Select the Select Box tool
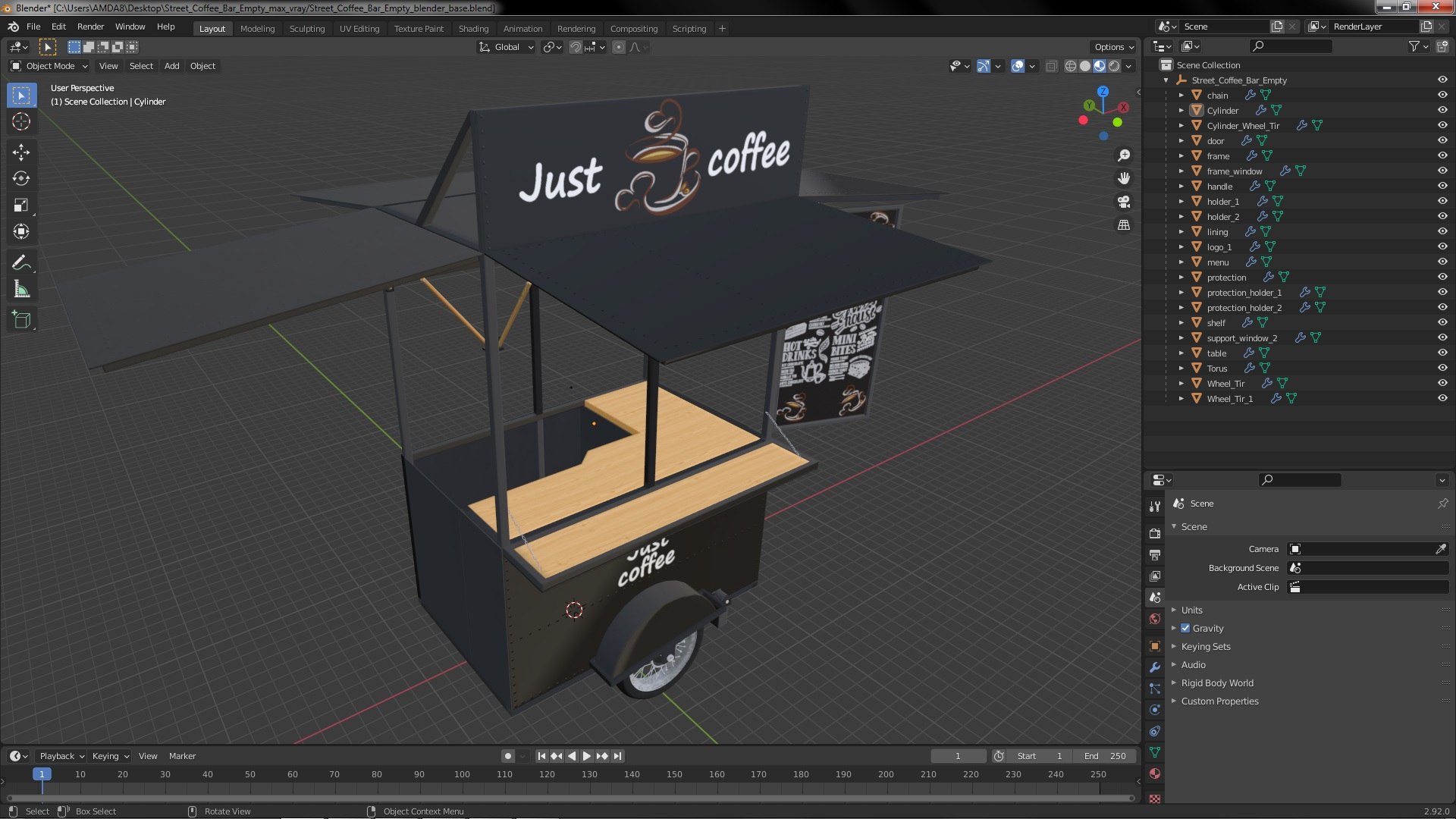1456x819 pixels. pyautogui.click(x=21, y=96)
